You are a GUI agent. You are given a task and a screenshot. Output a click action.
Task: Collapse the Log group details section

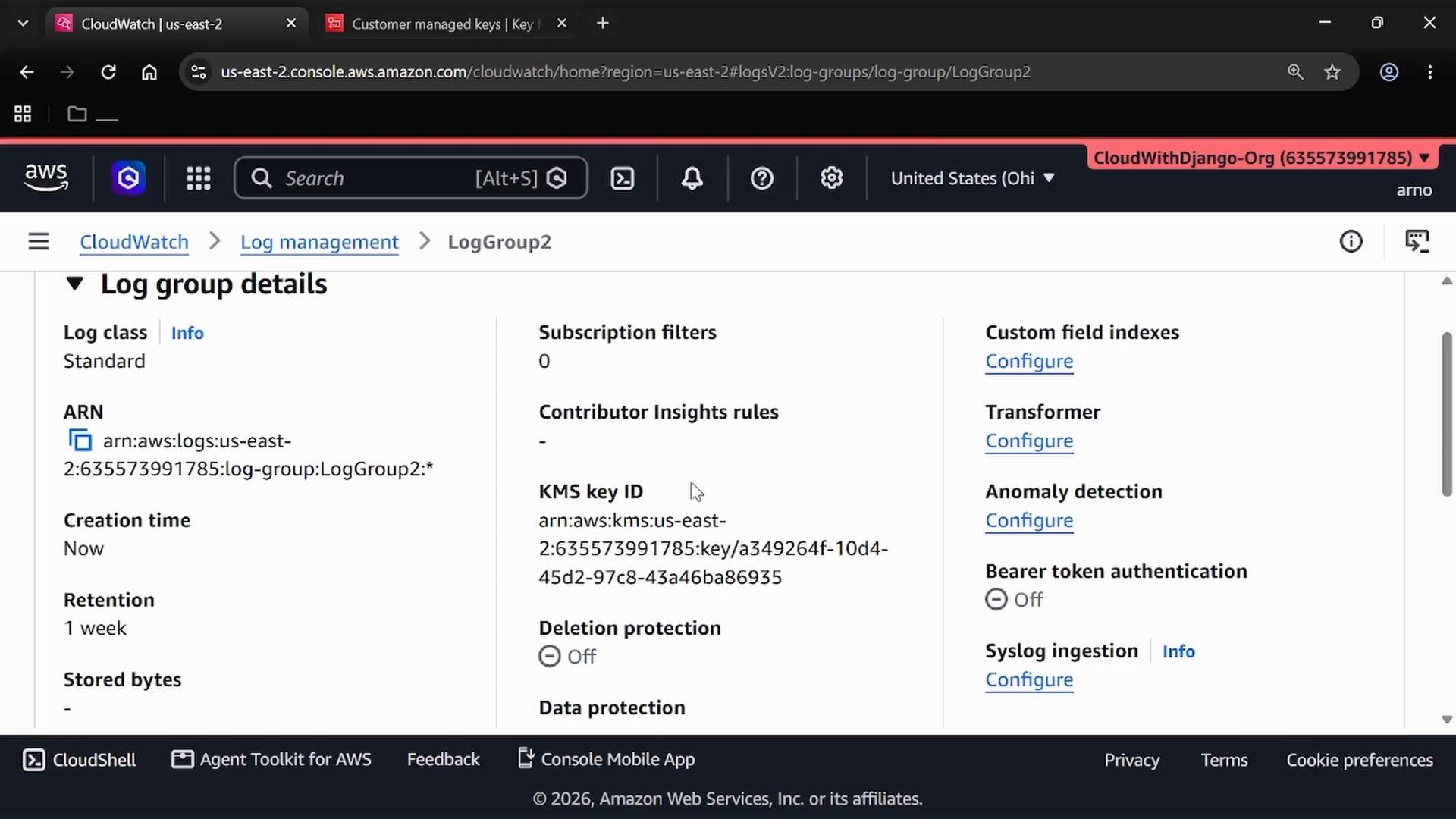click(x=74, y=284)
